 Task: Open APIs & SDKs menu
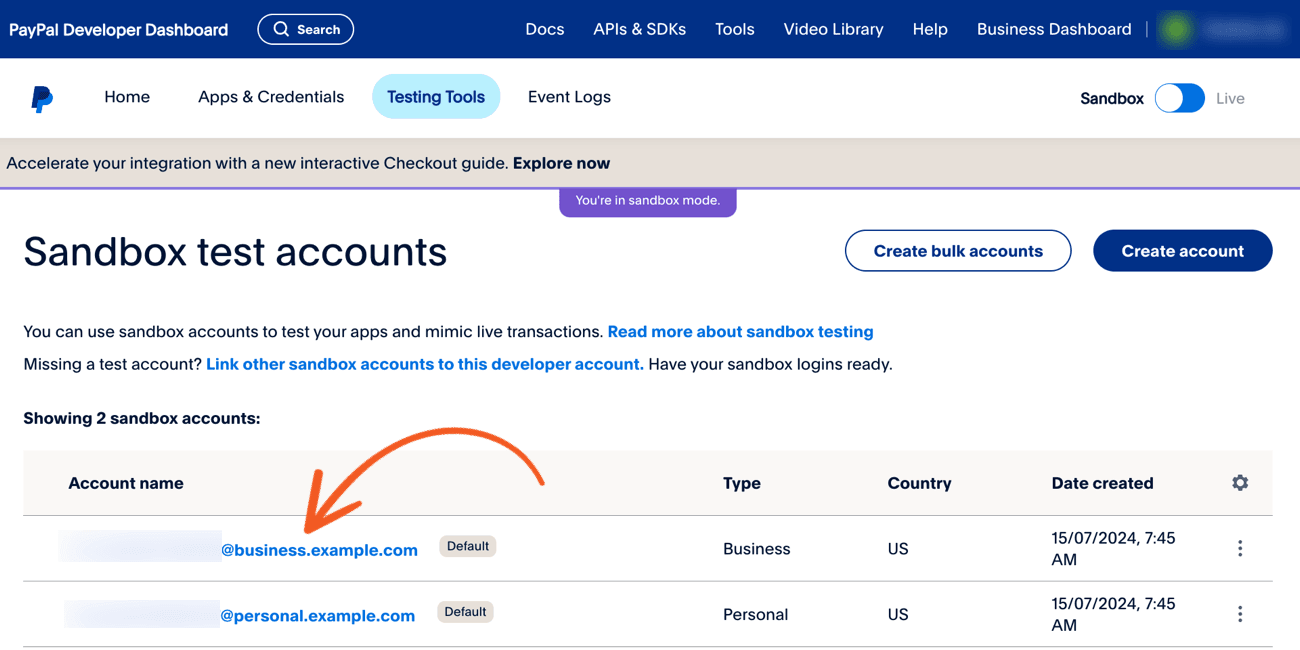point(640,29)
